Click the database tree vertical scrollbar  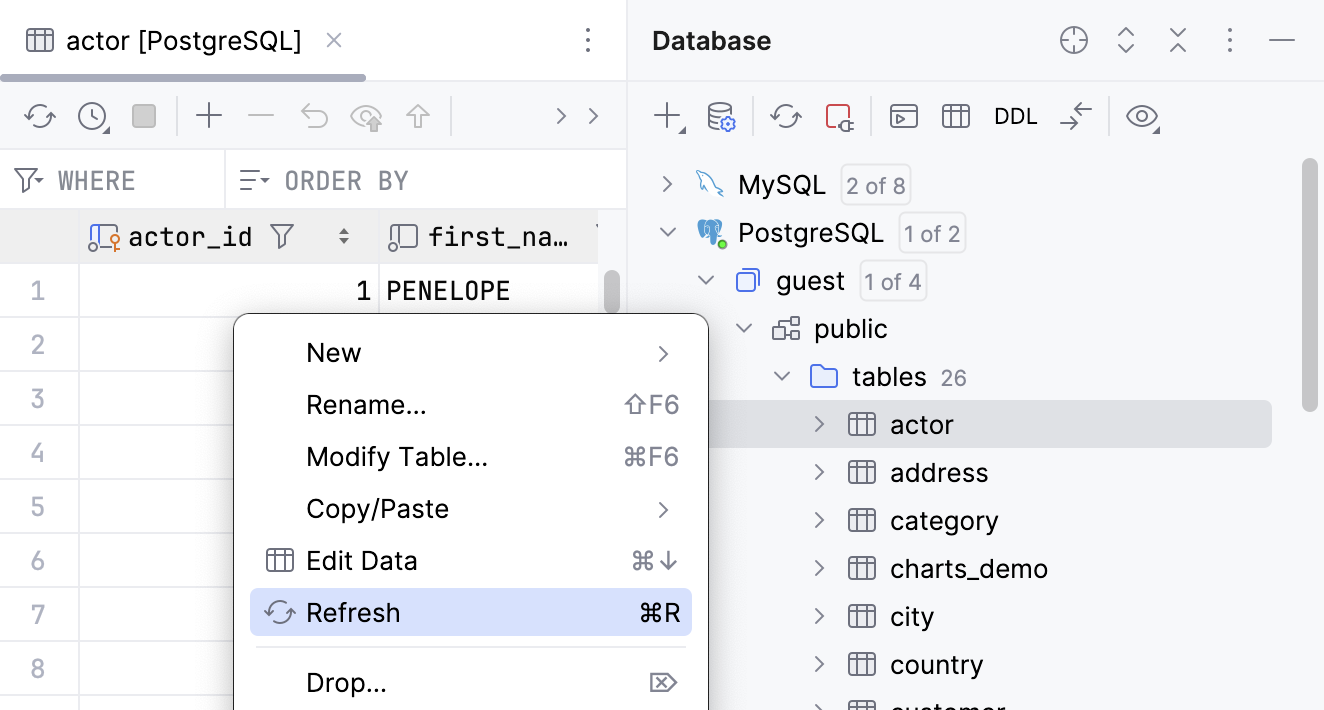pyautogui.click(x=1310, y=280)
